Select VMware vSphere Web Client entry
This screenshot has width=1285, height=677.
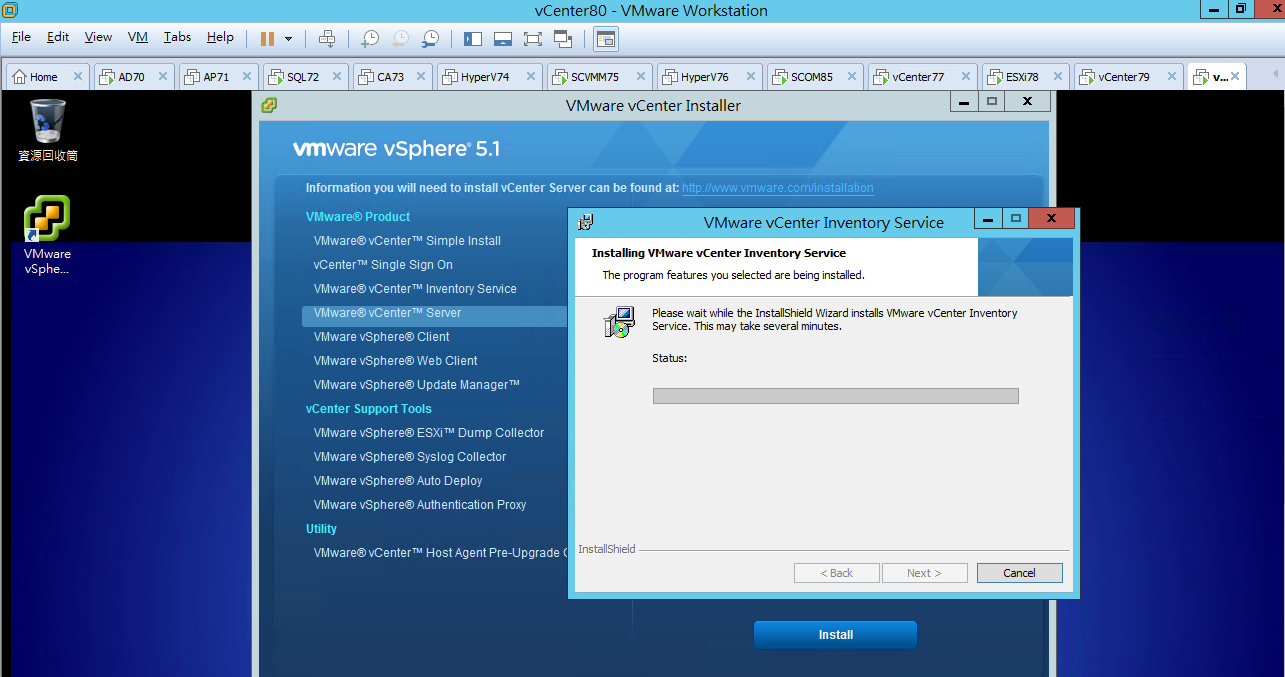[395, 361]
